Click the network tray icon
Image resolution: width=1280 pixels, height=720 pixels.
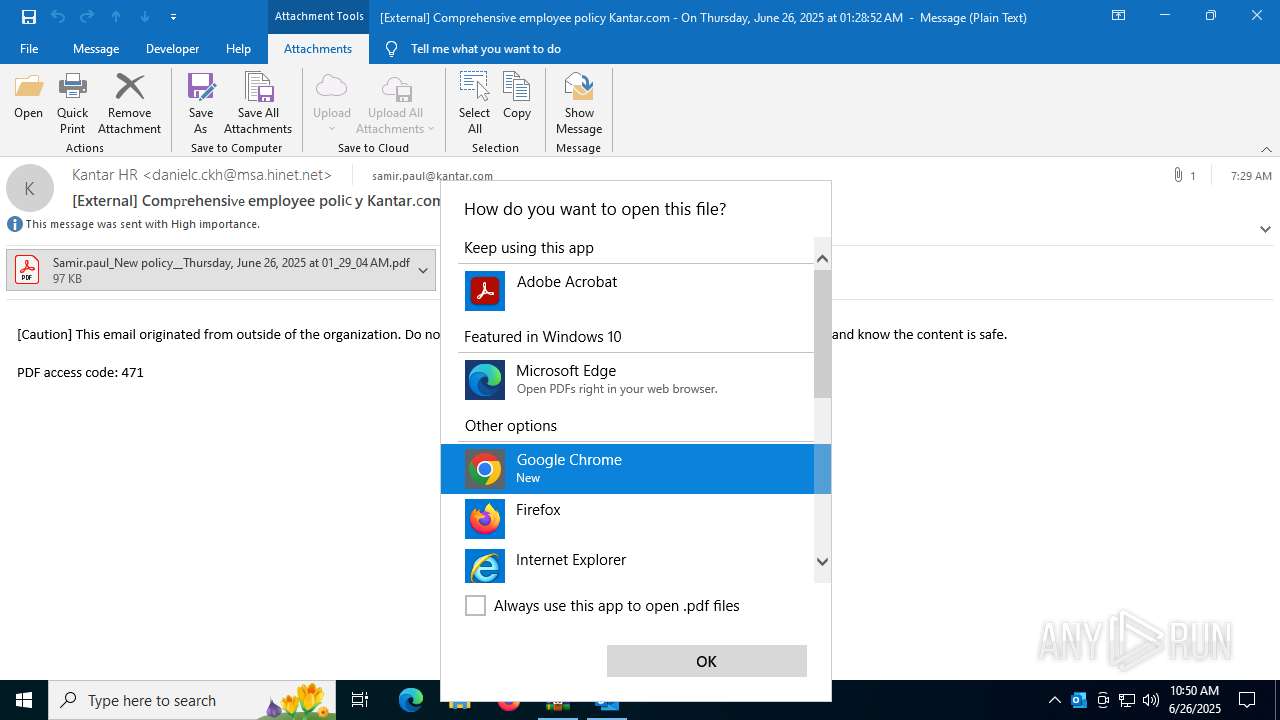coord(1127,700)
